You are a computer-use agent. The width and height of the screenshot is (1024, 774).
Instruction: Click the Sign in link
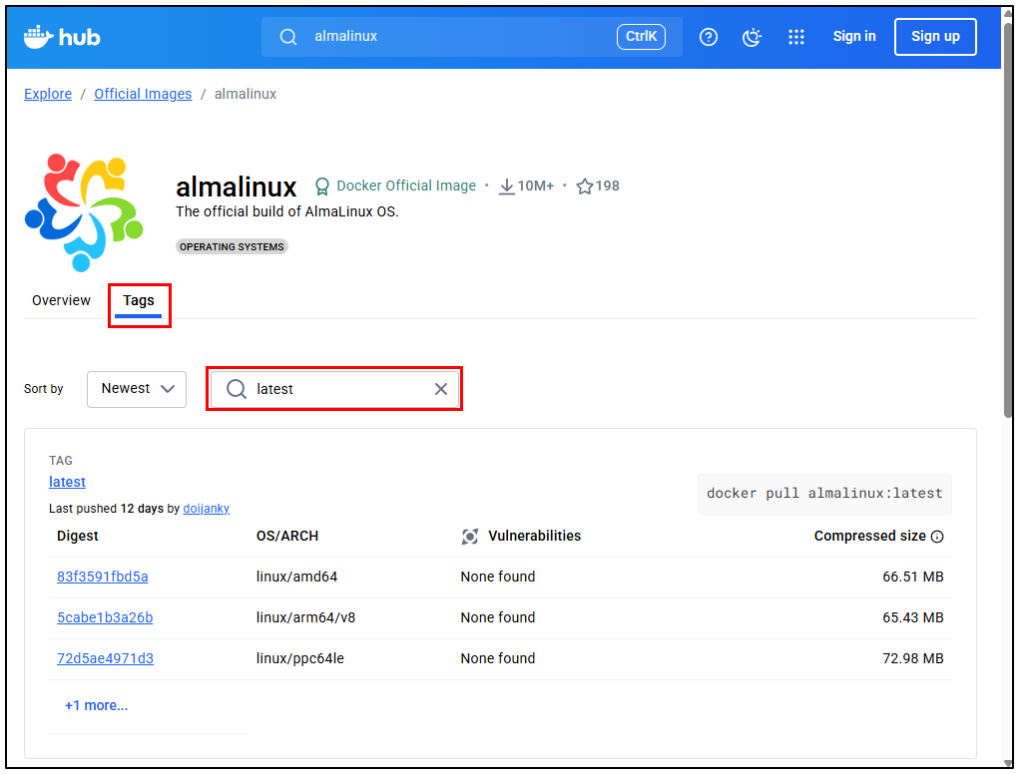click(854, 37)
